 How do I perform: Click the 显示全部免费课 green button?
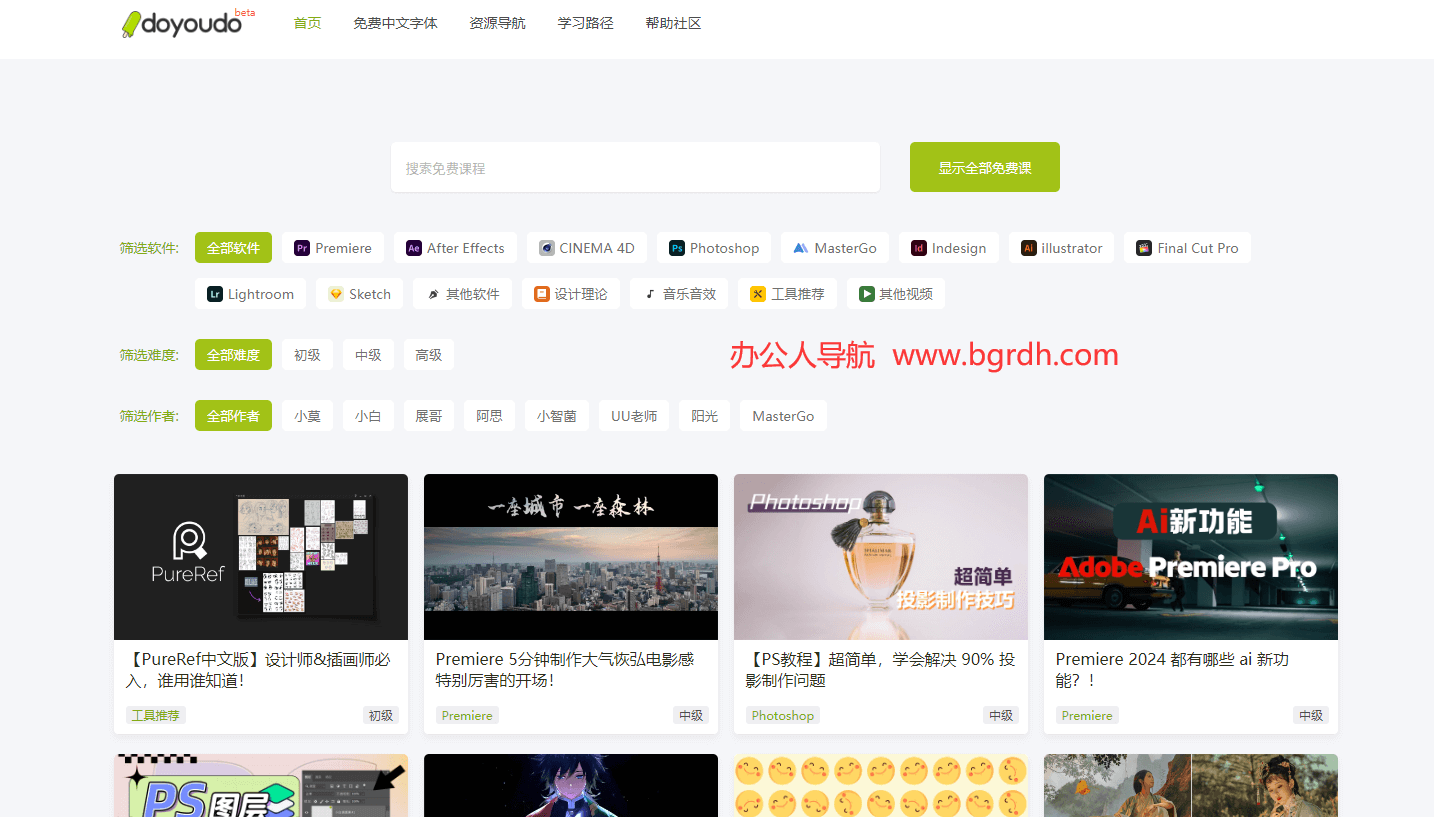pos(984,167)
